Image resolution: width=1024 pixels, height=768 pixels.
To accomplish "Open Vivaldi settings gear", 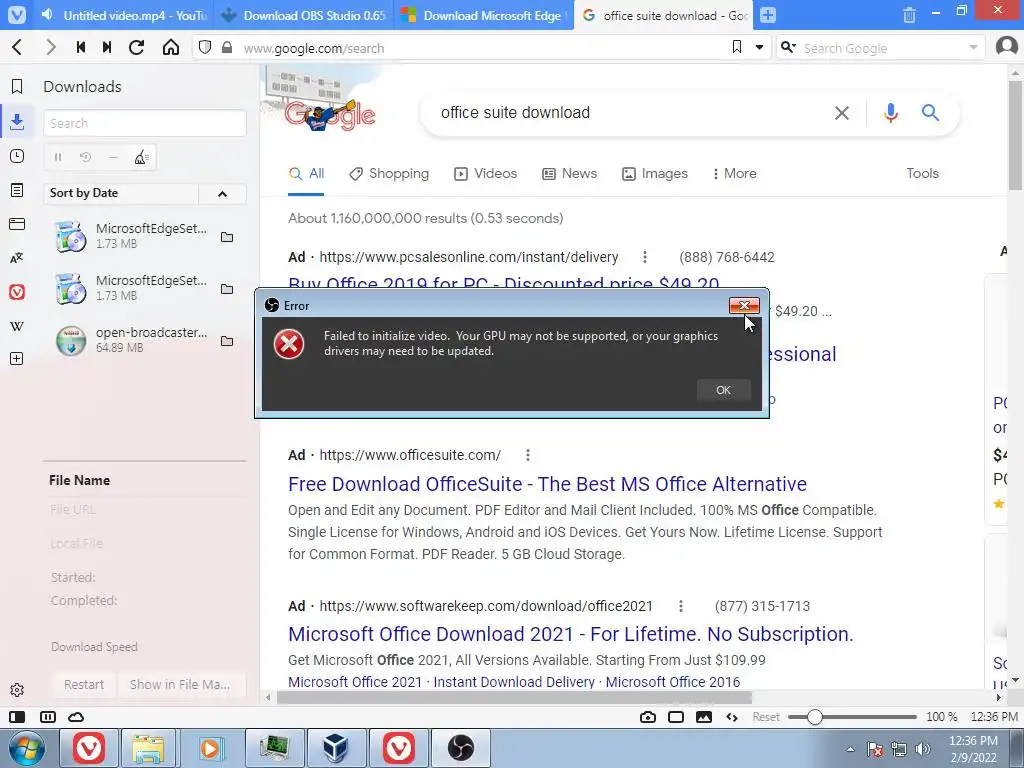I will click(17, 690).
